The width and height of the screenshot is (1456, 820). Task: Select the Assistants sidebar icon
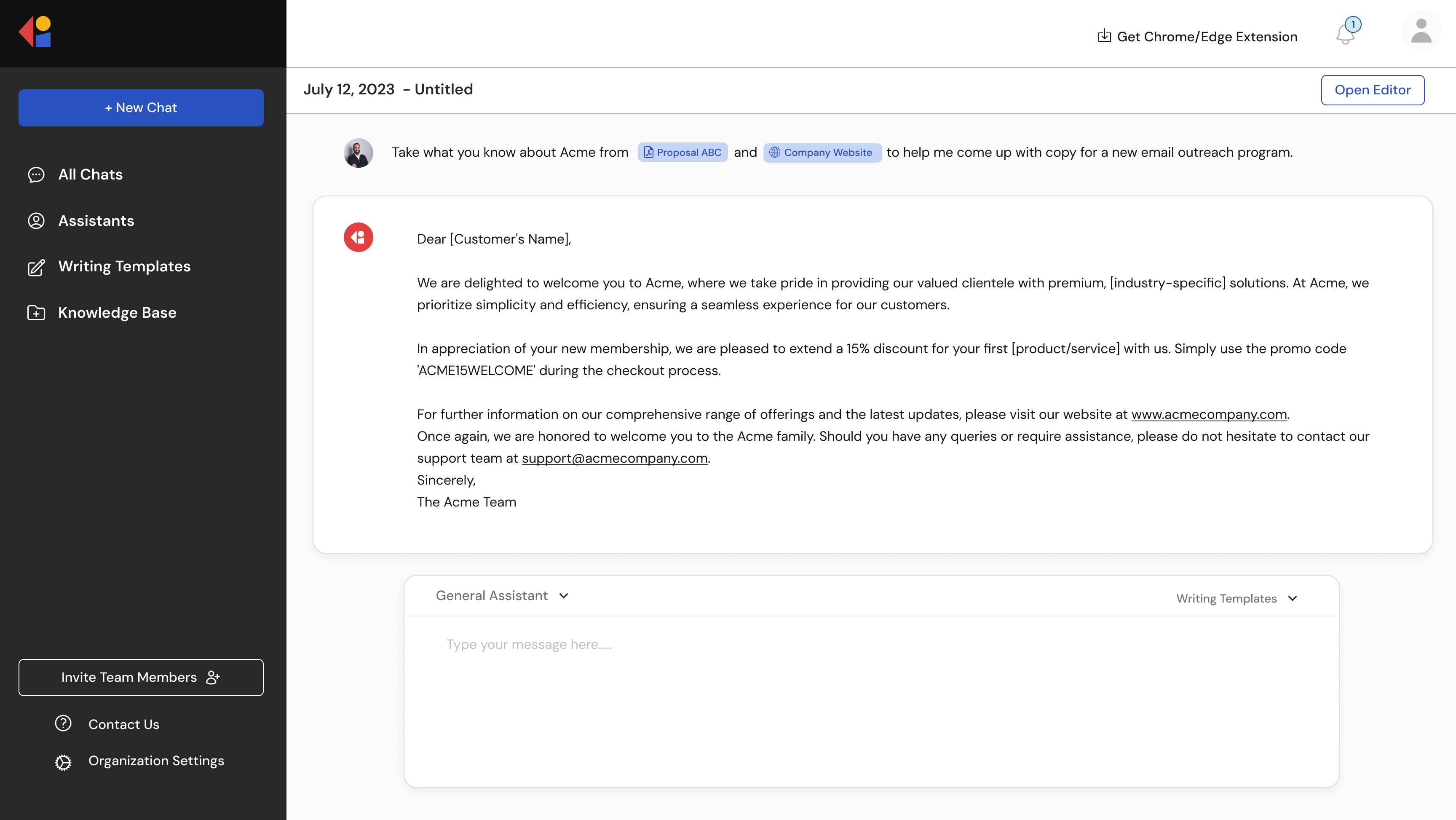(36, 220)
